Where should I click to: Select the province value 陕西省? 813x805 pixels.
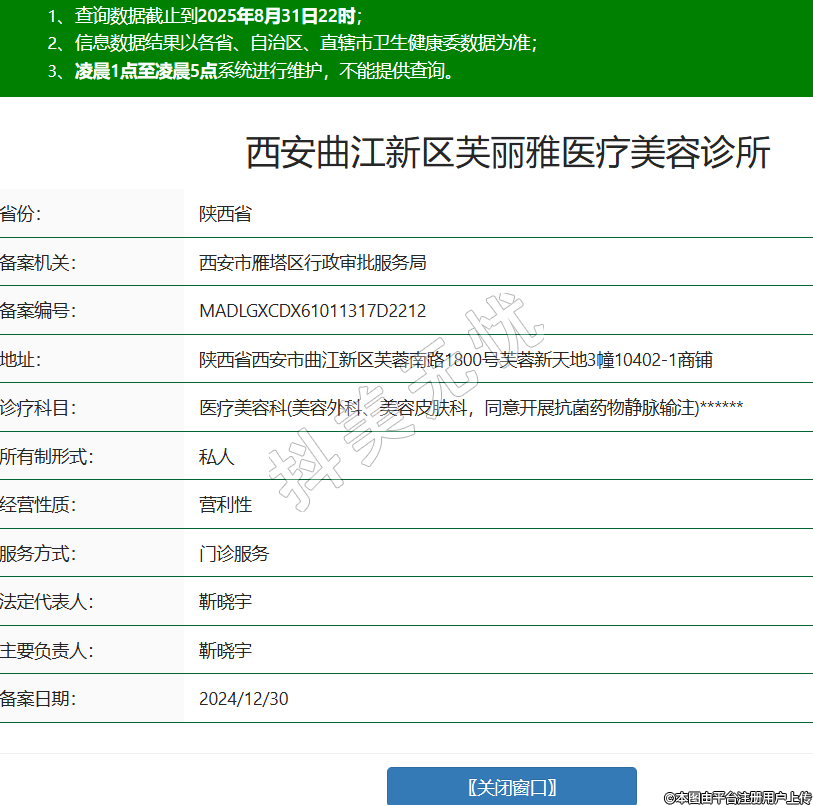pyautogui.click(x=225, y=214)
